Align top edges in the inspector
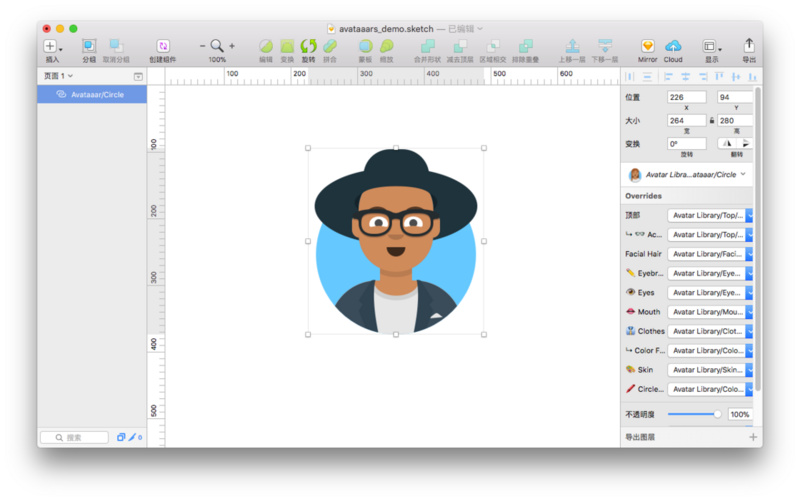This screenshot has height=501, width=800. tap(719, 77)
